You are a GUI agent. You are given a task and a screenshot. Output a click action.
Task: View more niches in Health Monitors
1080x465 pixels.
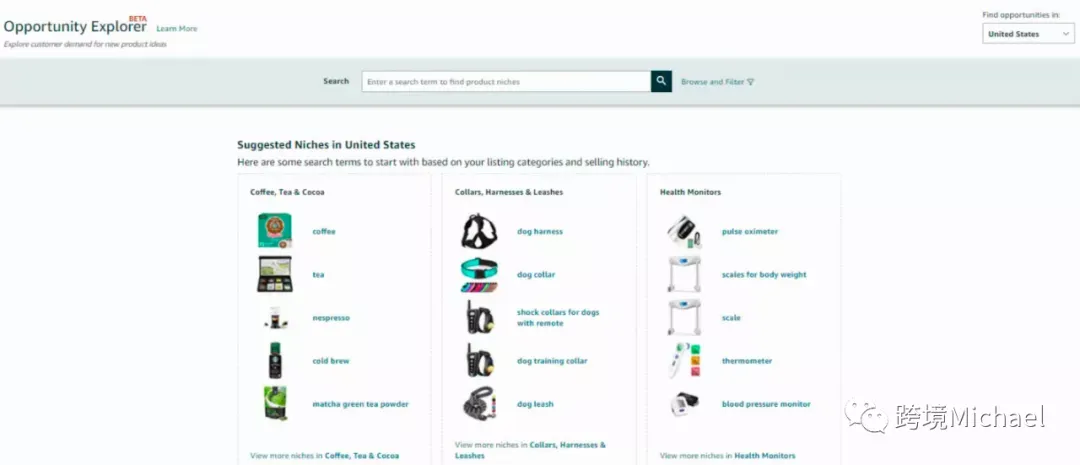(x=727, y=455)
